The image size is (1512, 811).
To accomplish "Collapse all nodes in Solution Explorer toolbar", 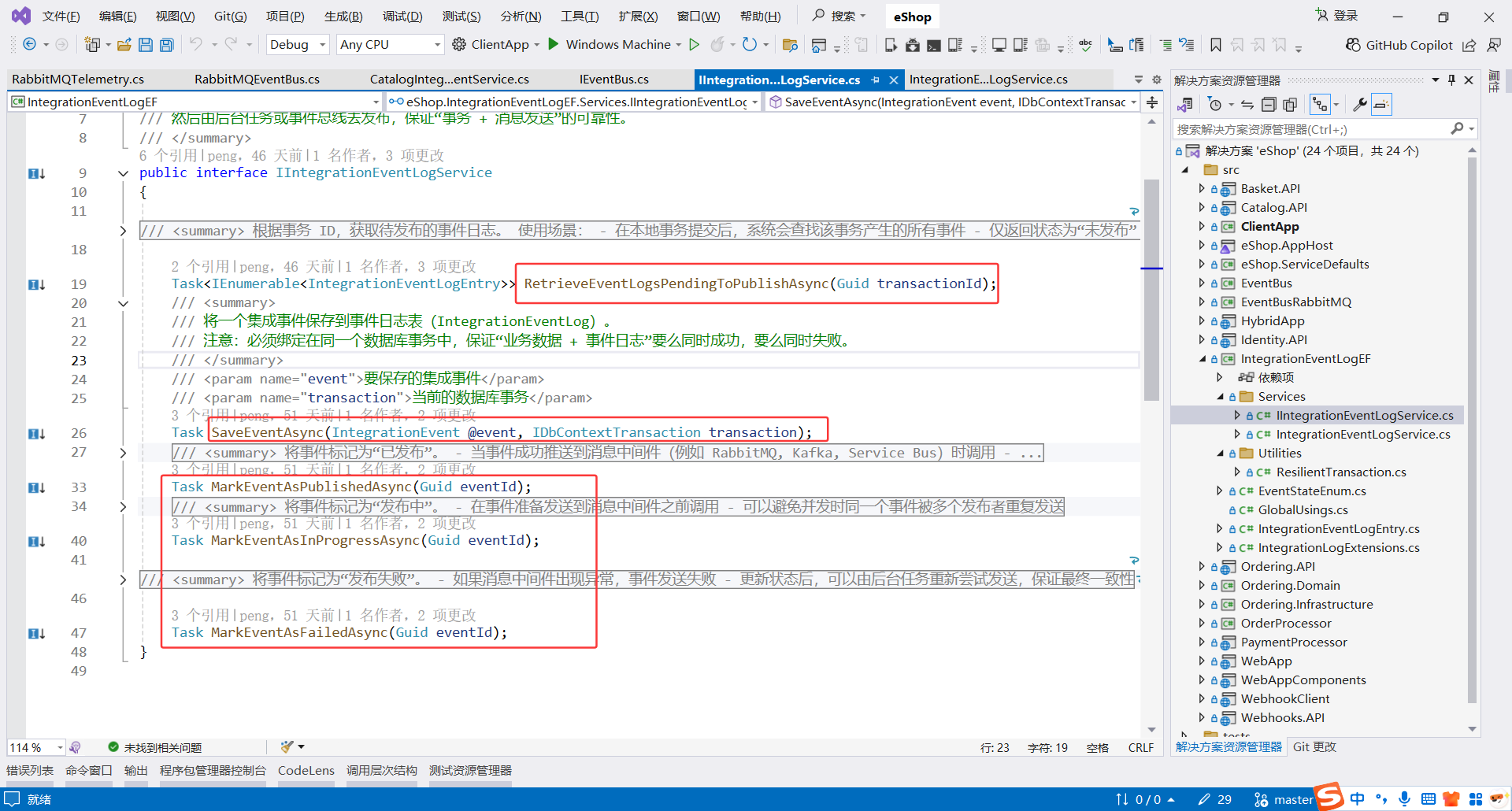I will point(1269,105).
